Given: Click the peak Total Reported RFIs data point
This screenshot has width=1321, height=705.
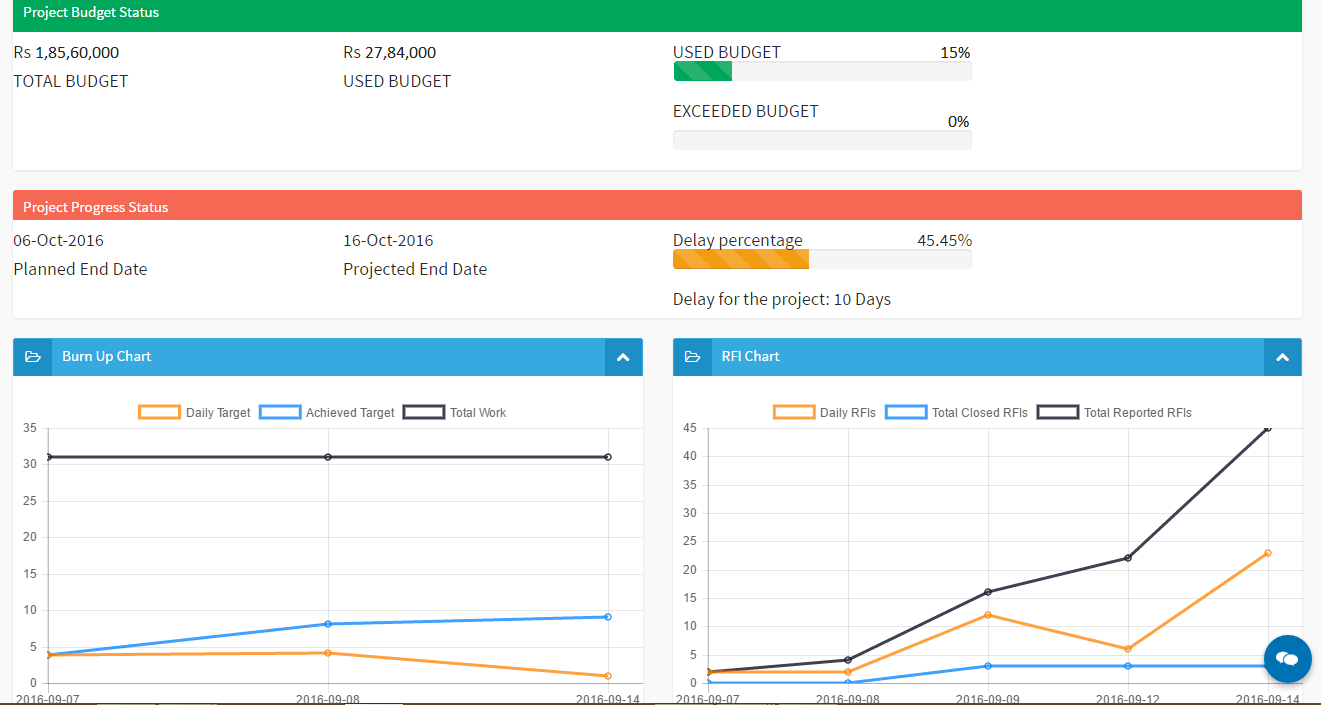Looking at the screenshot, I should tap(1268, 428).
